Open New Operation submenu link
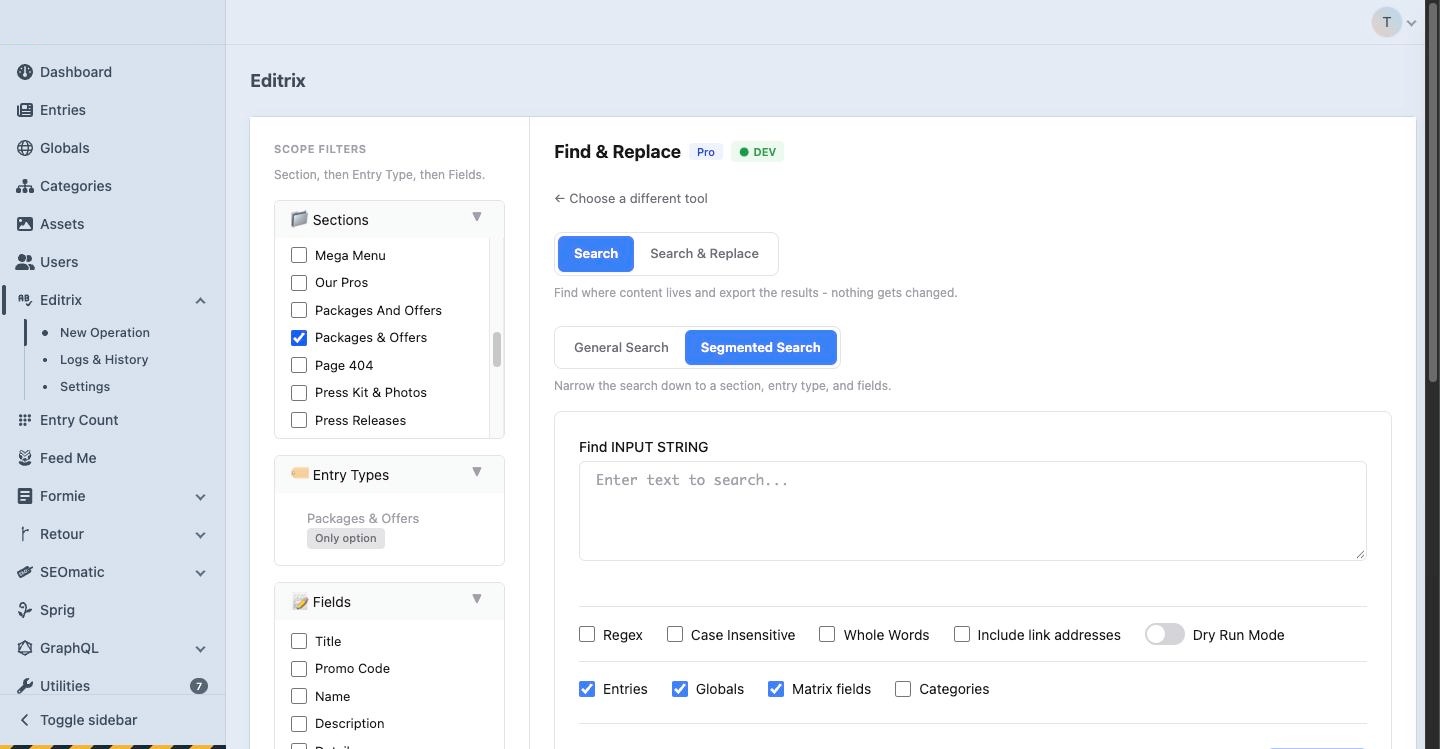The image size is (1440, 749). pos(105,332)
